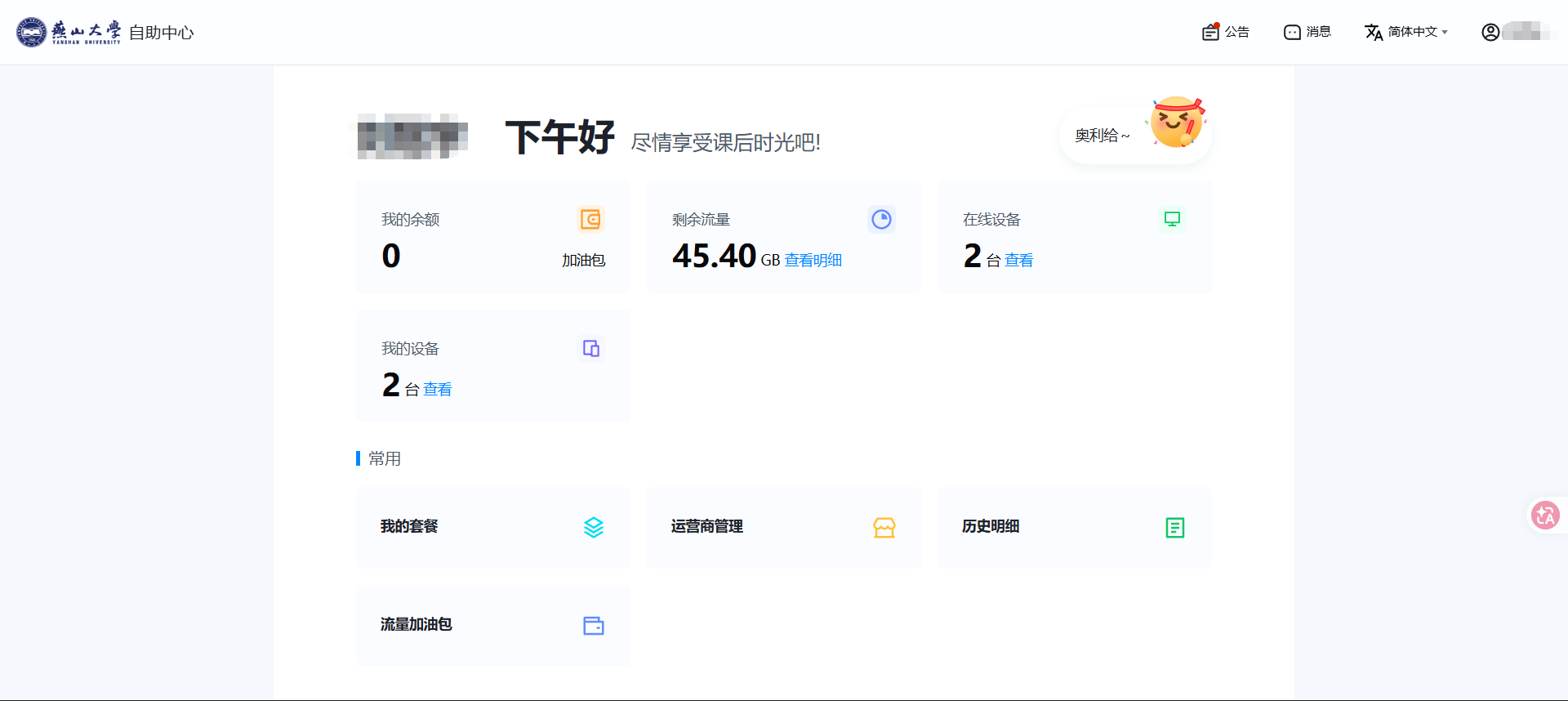
Task: Open the 我的套餐 card
Action: tap(492, 527)
